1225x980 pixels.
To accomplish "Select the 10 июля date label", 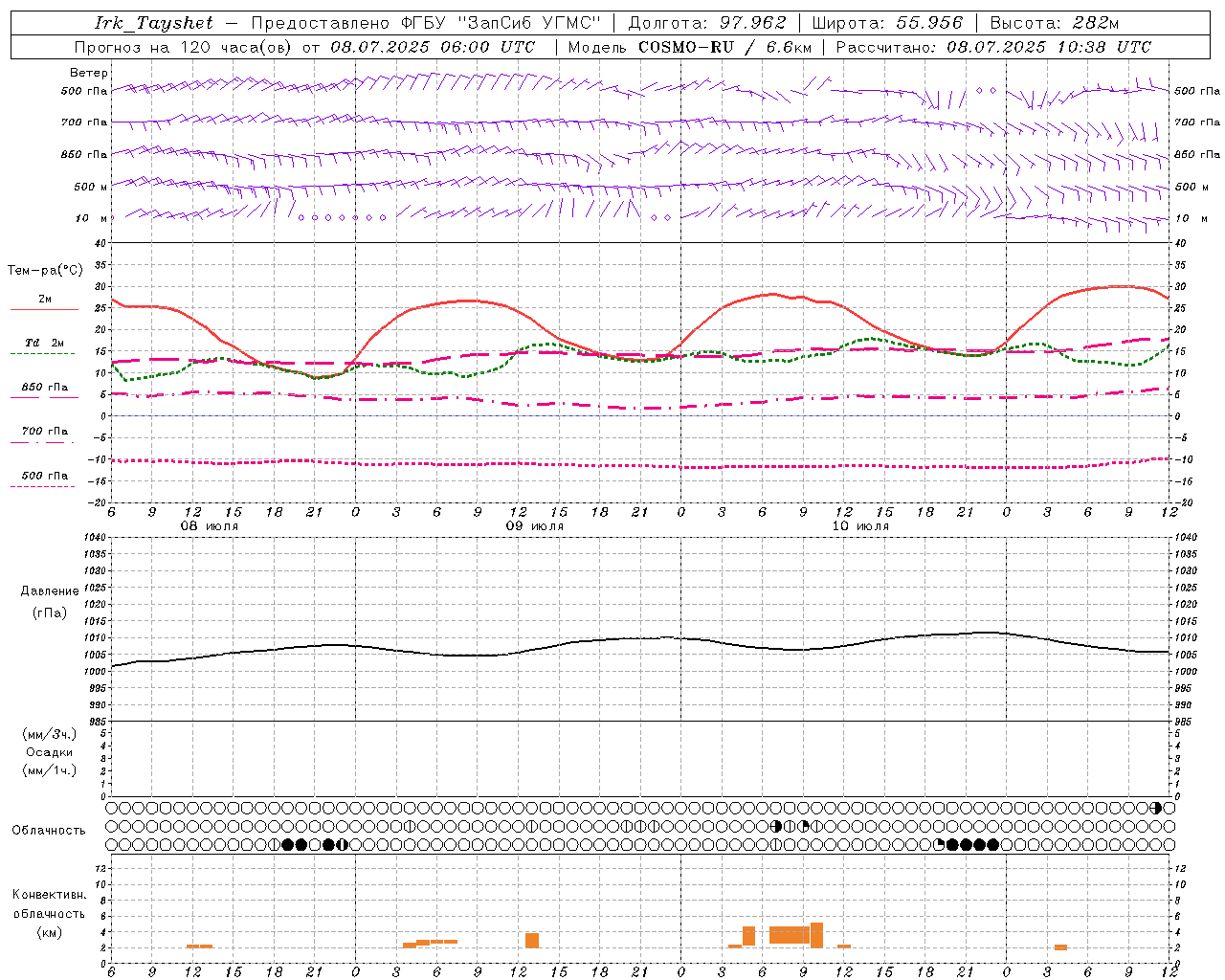I will (860, 526).
